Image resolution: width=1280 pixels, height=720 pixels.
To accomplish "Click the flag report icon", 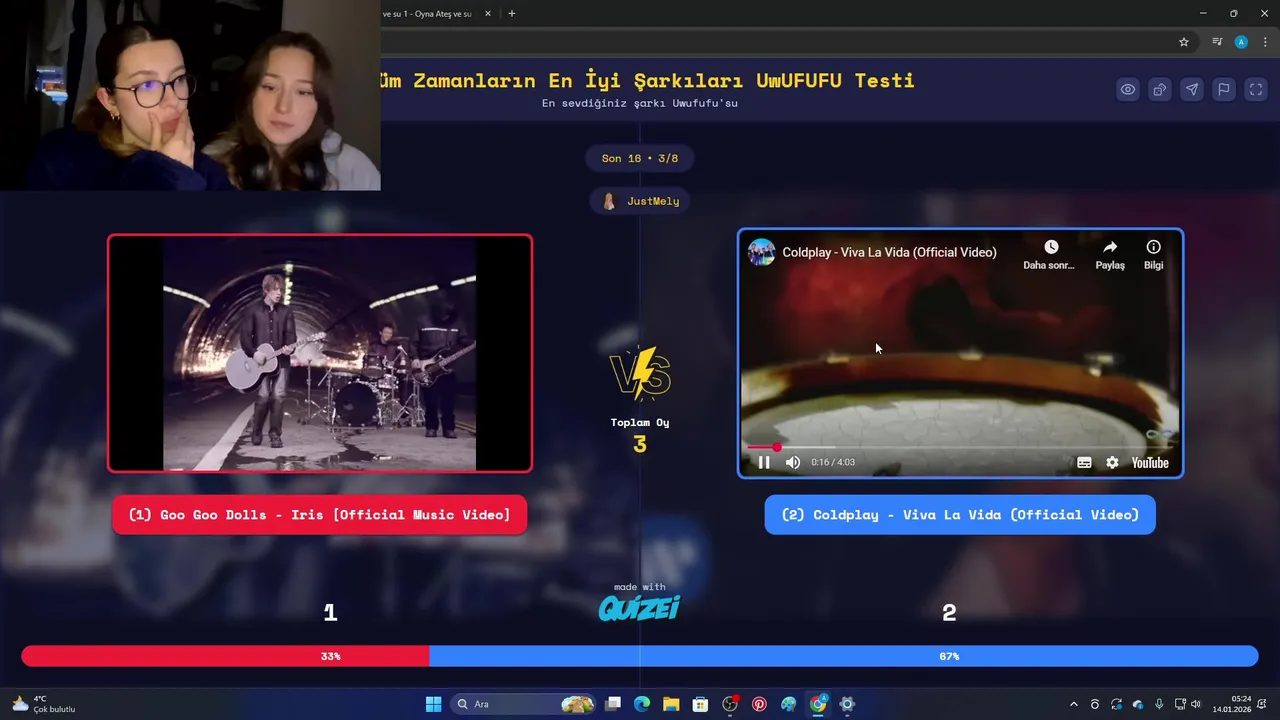I will coord(1224,89).
